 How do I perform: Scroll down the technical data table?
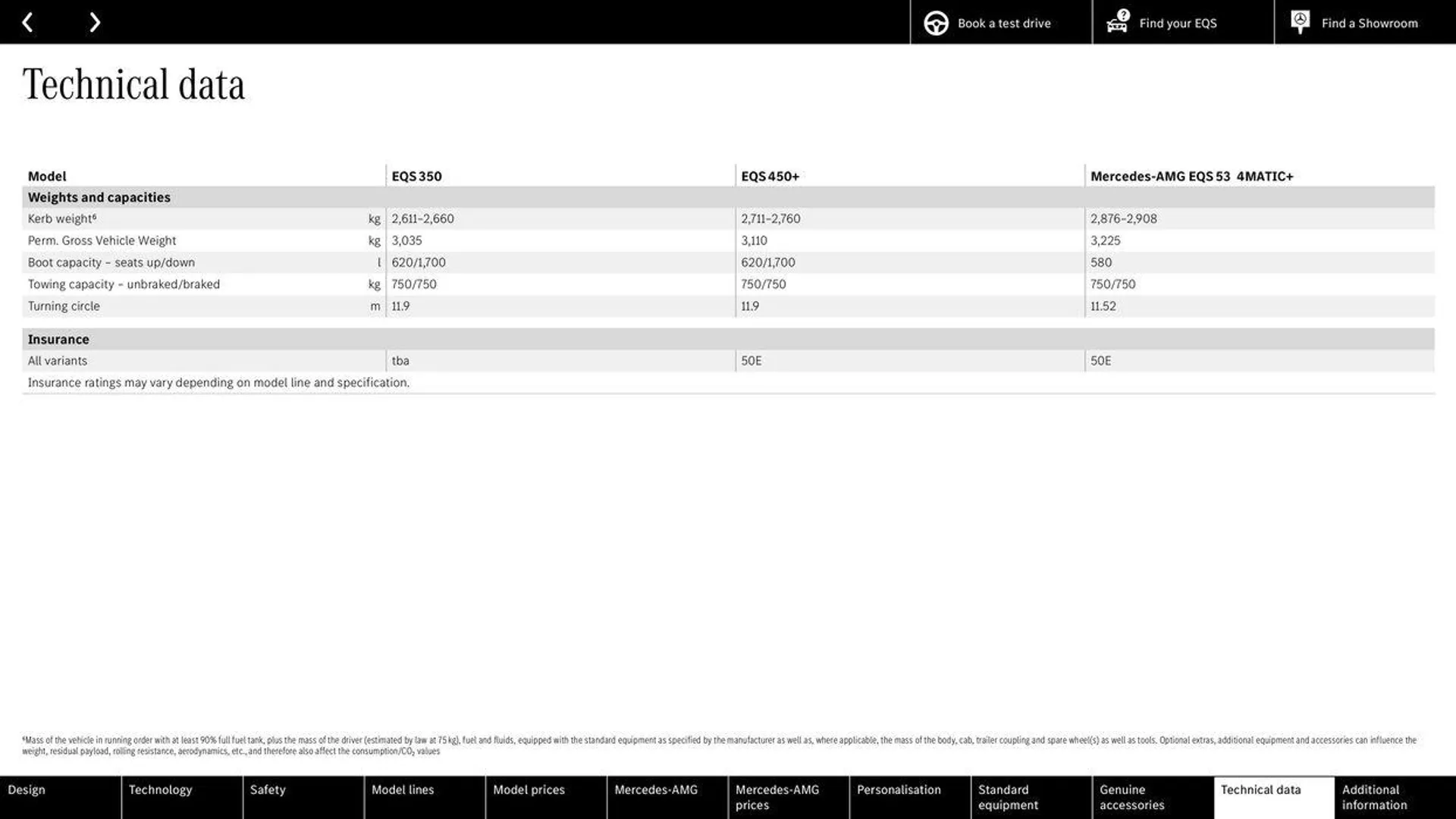(95, 21)
